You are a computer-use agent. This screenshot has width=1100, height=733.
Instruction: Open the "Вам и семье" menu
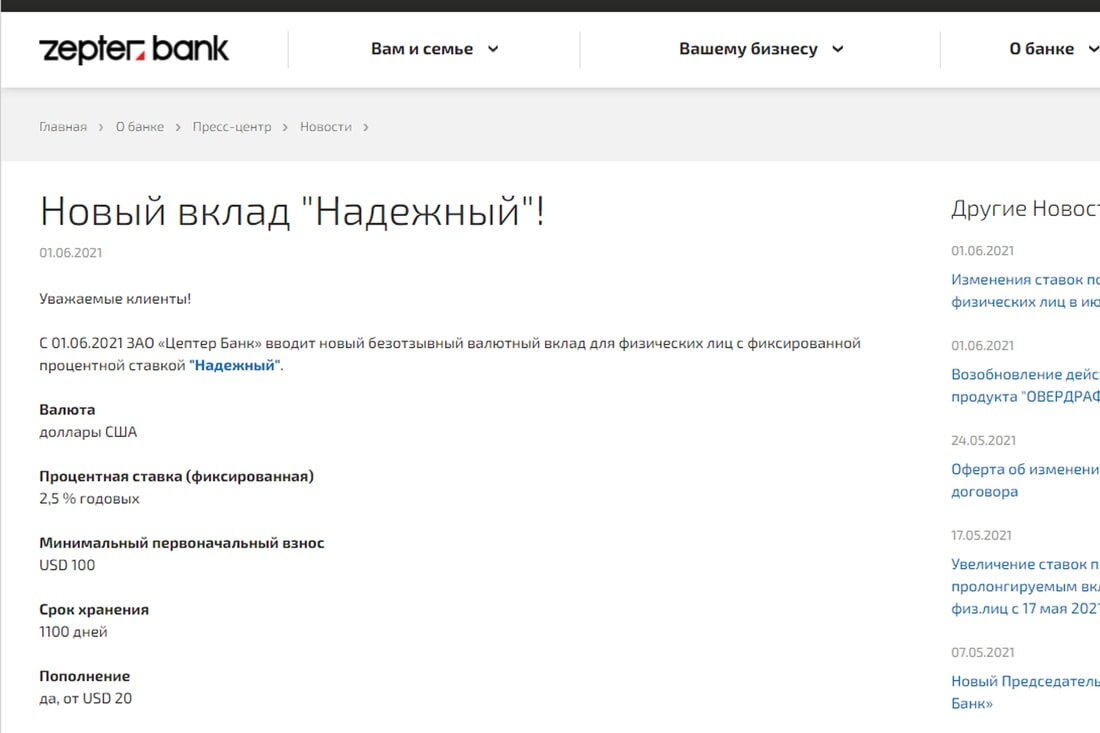(x=422, y=49)
